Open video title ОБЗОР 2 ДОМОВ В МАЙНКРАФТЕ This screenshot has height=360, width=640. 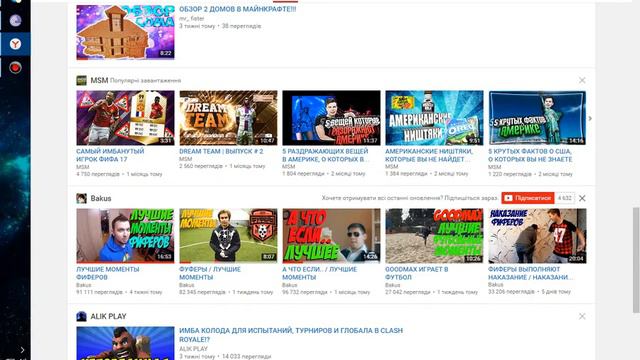coord(238,9)
